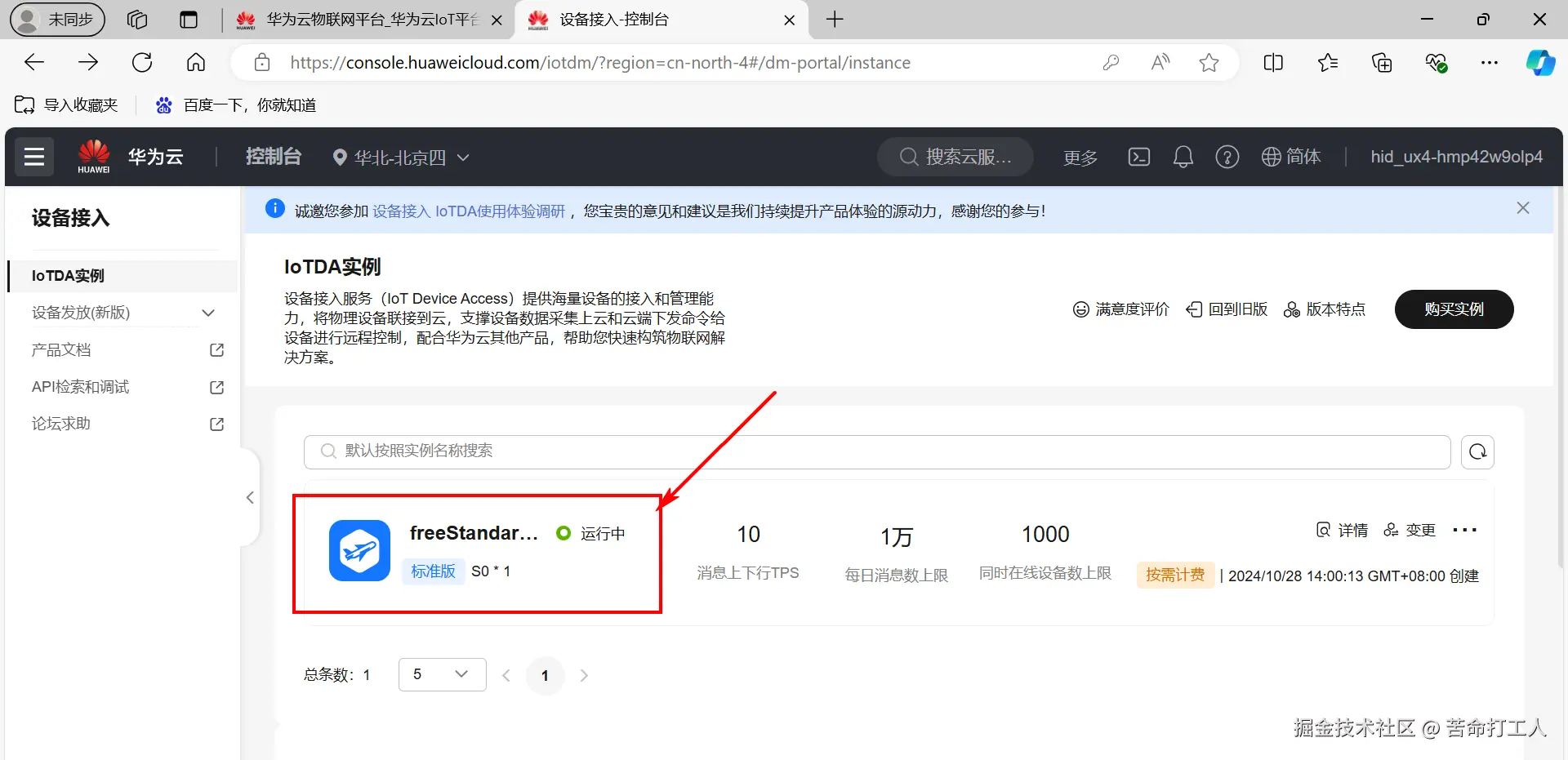This screenshot has height=760, width=1568.
Task: Select IoTDA实例 in the left sidebar
Action: 69,276
